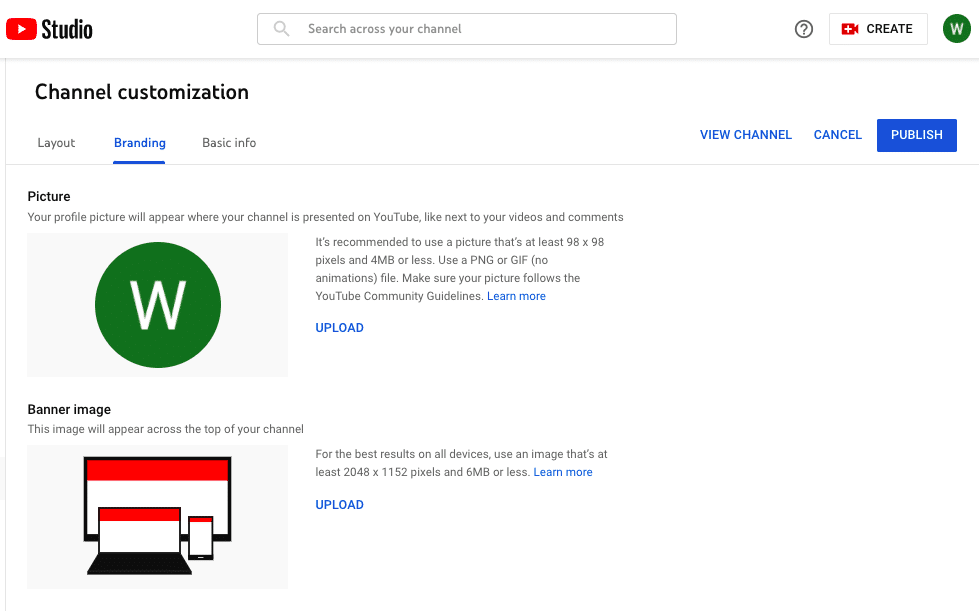Image resolution: width=979 pixels, height=611 pixels.
Task: Click the large W profile picture preview
Action: (158, 305)
